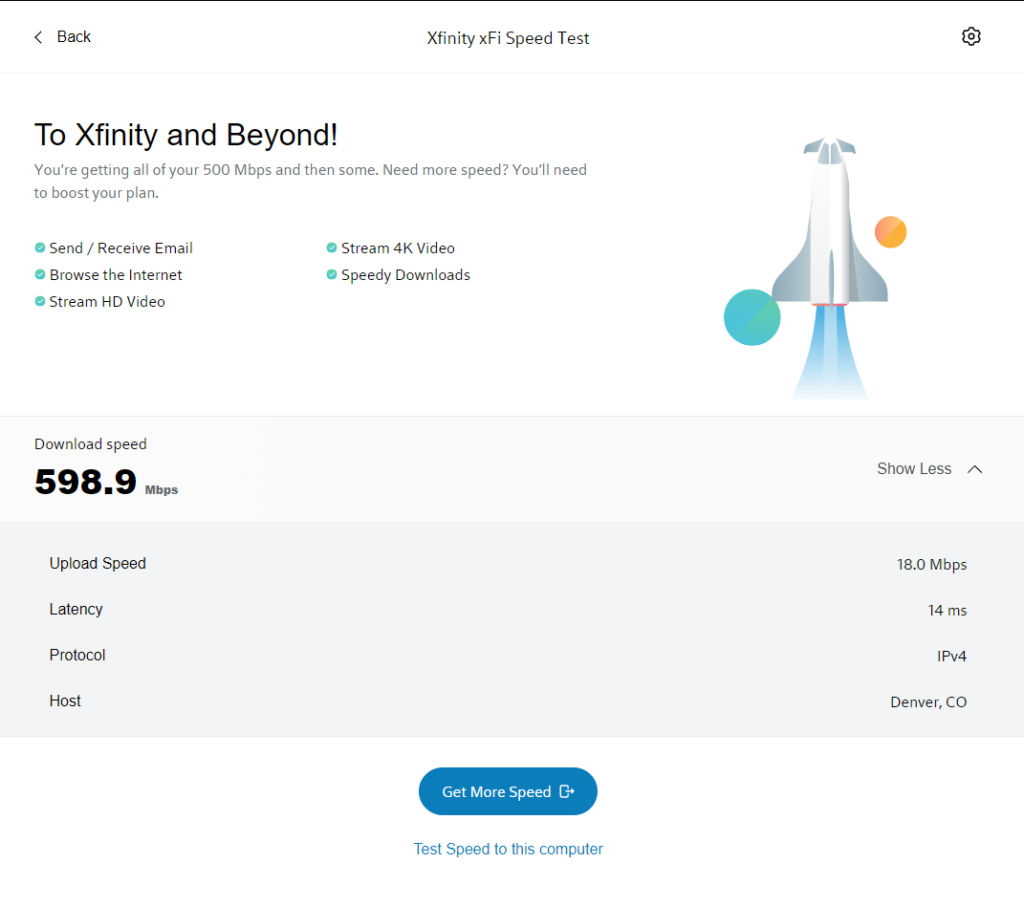The height and width of the screenshot is (906, 1024).
Task: Collapse the details with Show Less
Action: coord(914,468)
